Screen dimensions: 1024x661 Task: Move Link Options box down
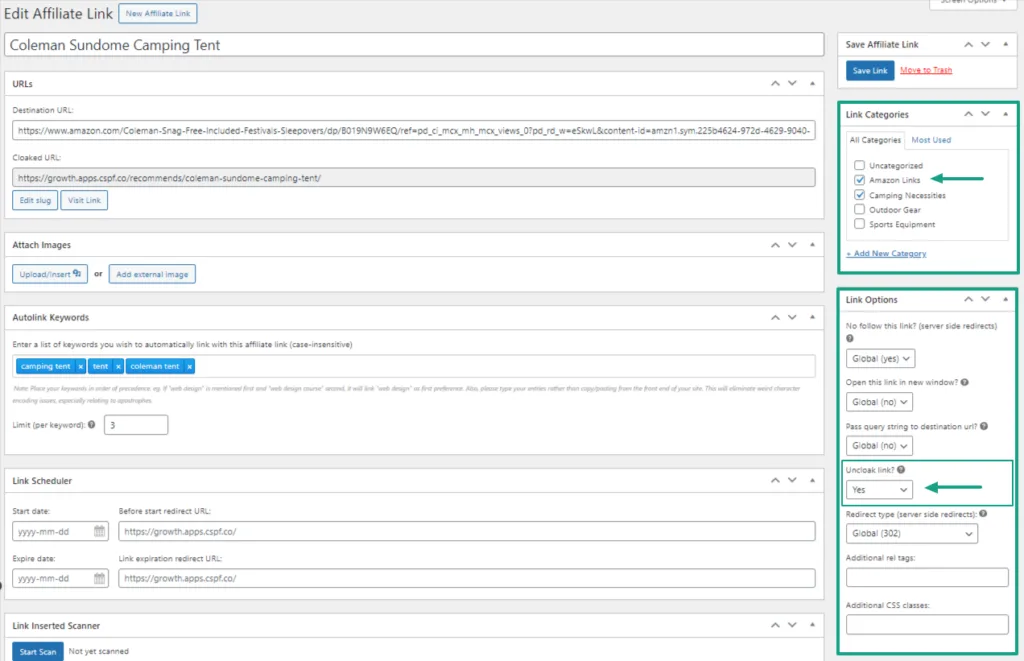[x=985, y=300]
